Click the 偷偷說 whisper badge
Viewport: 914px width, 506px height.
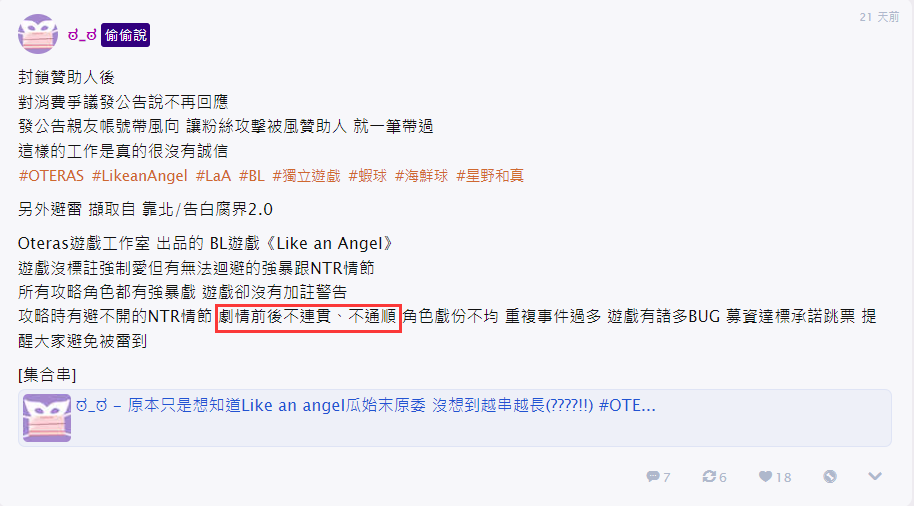125,35
